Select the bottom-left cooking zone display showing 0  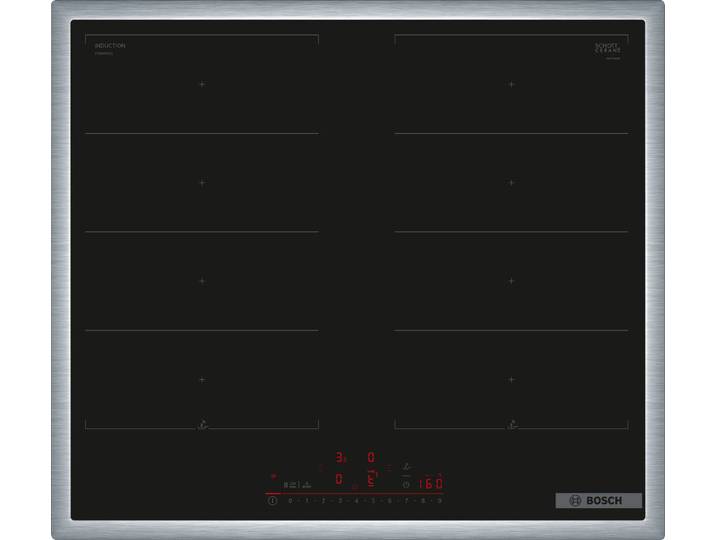click(x=338, y=479)
